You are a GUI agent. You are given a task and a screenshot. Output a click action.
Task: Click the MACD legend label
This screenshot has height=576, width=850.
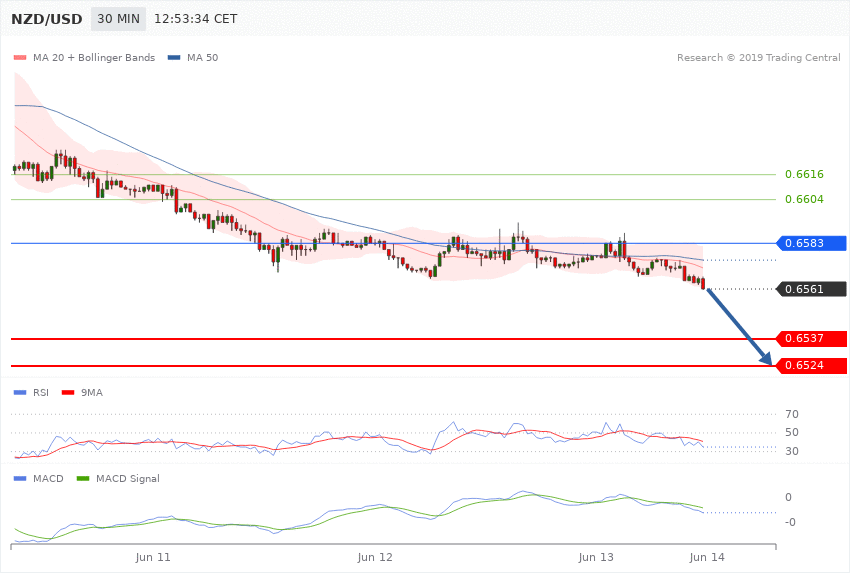coord(48,479)
